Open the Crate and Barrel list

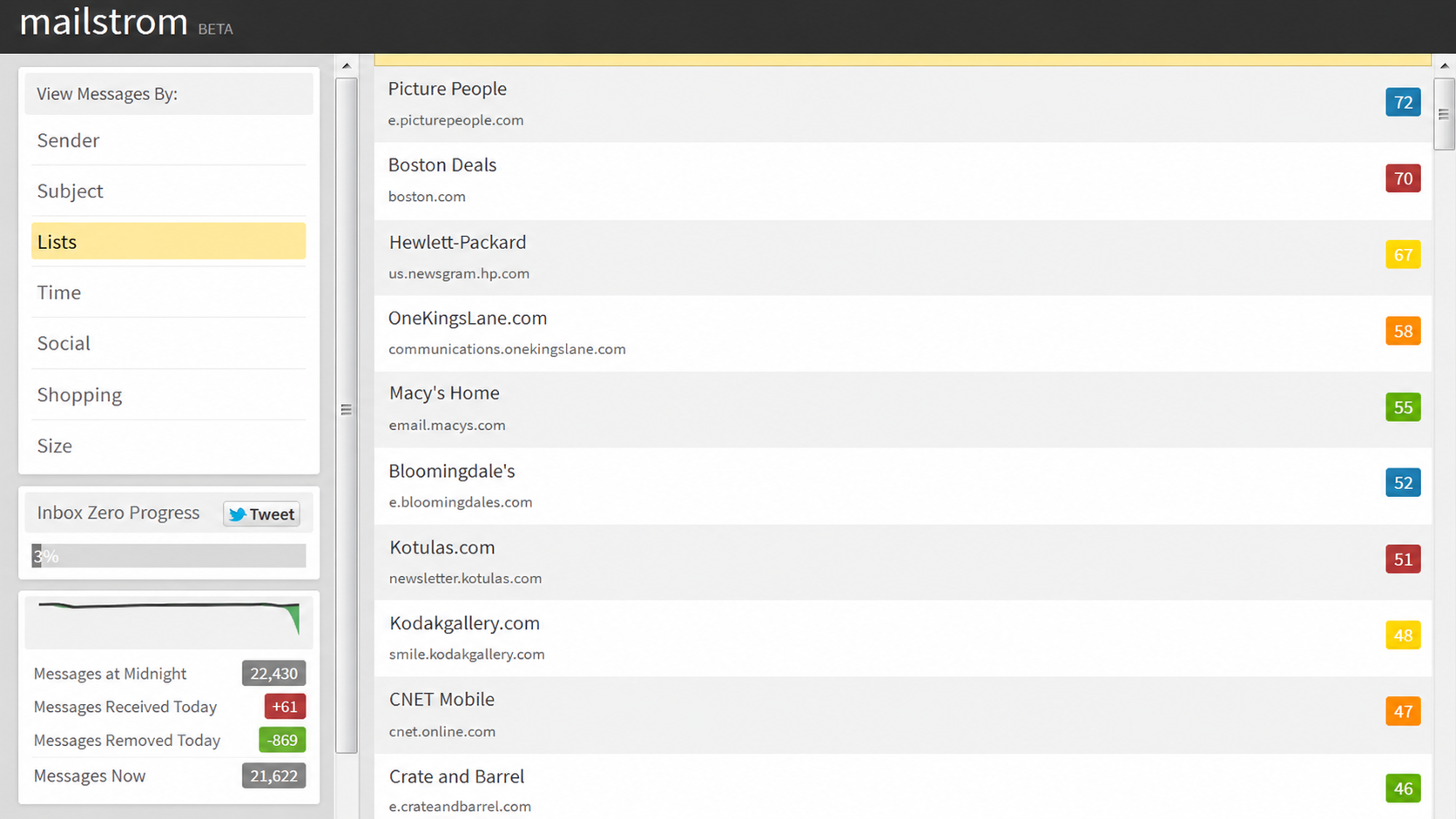[903, 787]
